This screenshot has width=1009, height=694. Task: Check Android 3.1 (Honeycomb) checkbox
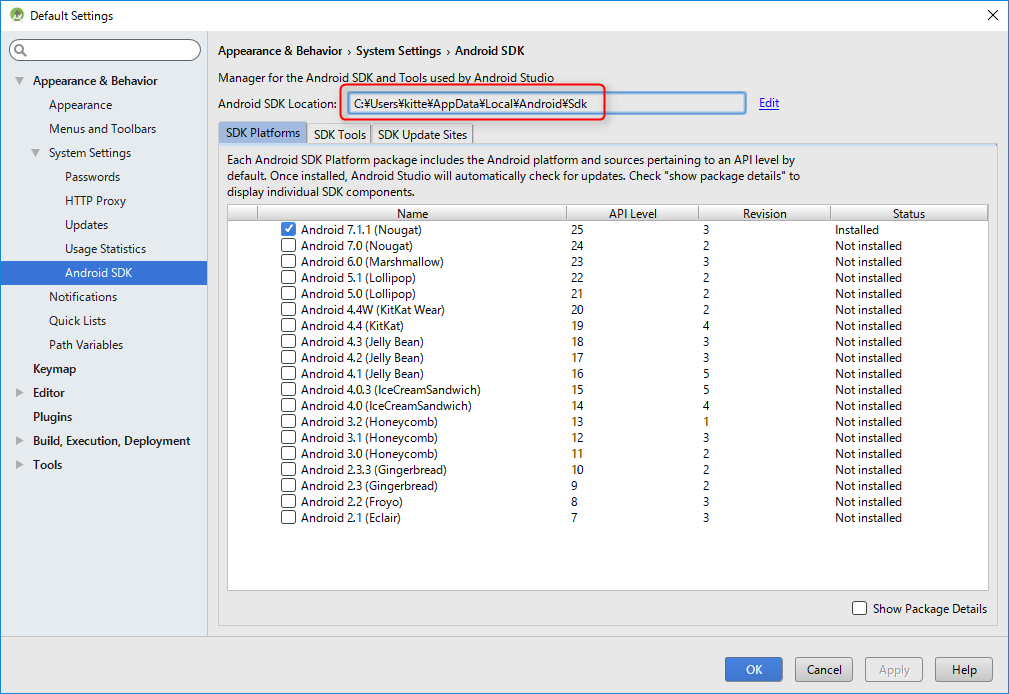(288, 438)
